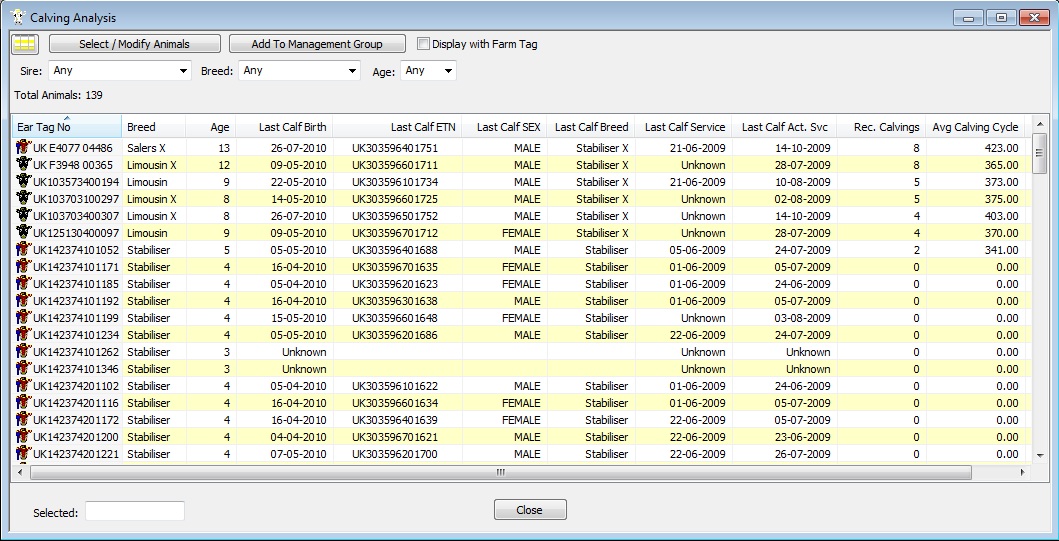Image resolution: width=1059 pixels, height=541 pixels.
Task: Sort by Last Calf SEX header
Action: pyautogui.click(x=504, y=127)
